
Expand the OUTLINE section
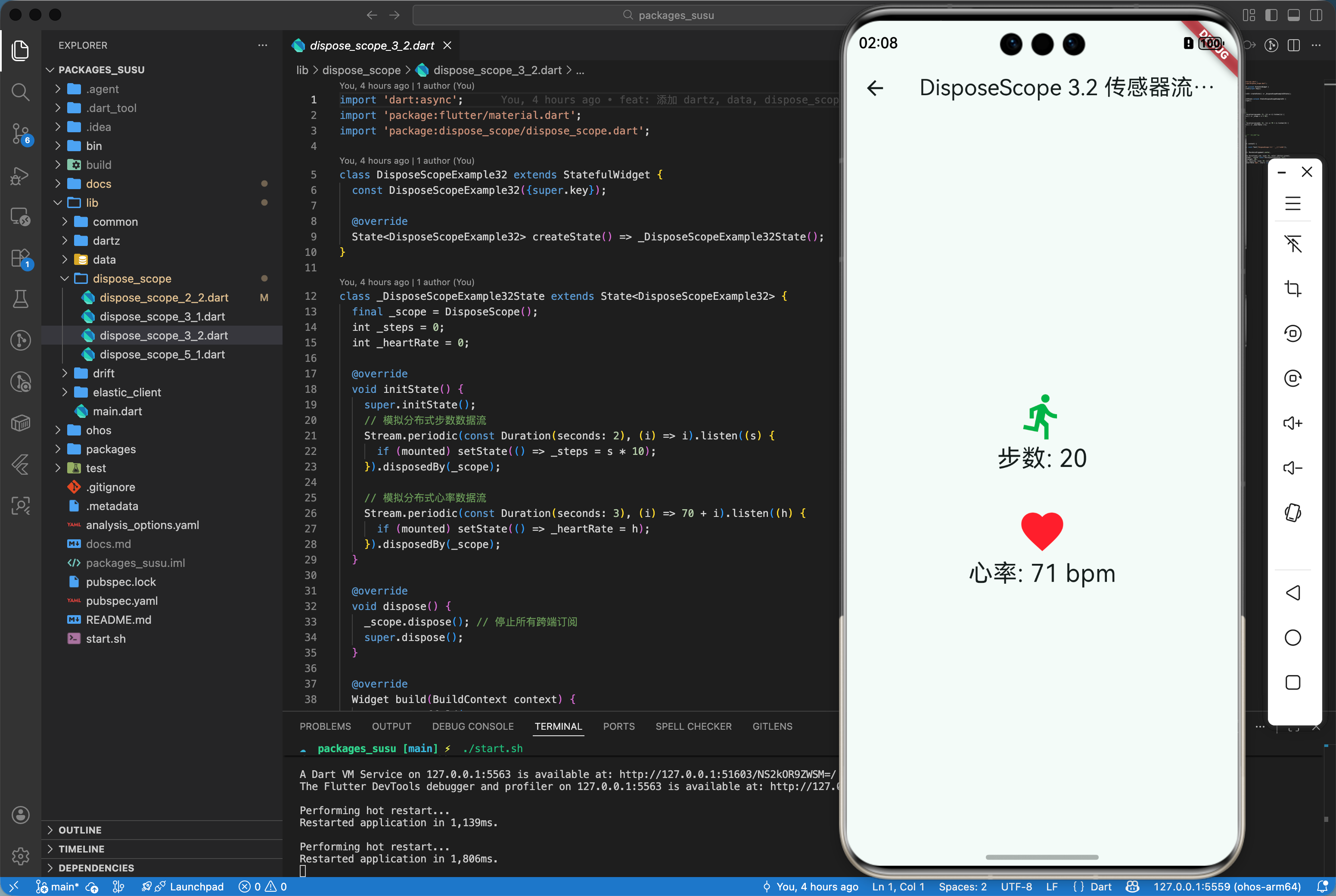point(80,830)
